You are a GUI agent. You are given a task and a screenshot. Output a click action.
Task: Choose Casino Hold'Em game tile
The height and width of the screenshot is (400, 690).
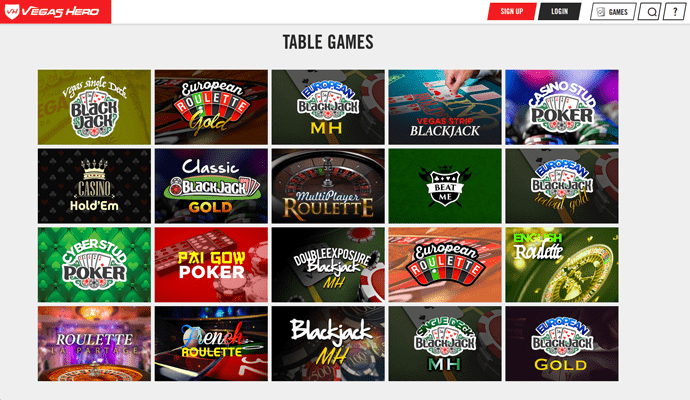[x=94, y=186]
